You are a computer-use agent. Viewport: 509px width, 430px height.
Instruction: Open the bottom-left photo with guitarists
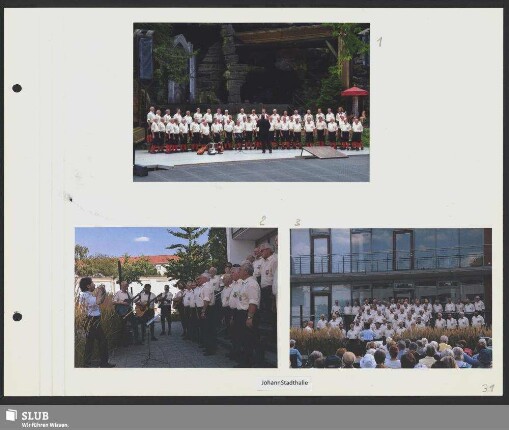pos(176,297)
